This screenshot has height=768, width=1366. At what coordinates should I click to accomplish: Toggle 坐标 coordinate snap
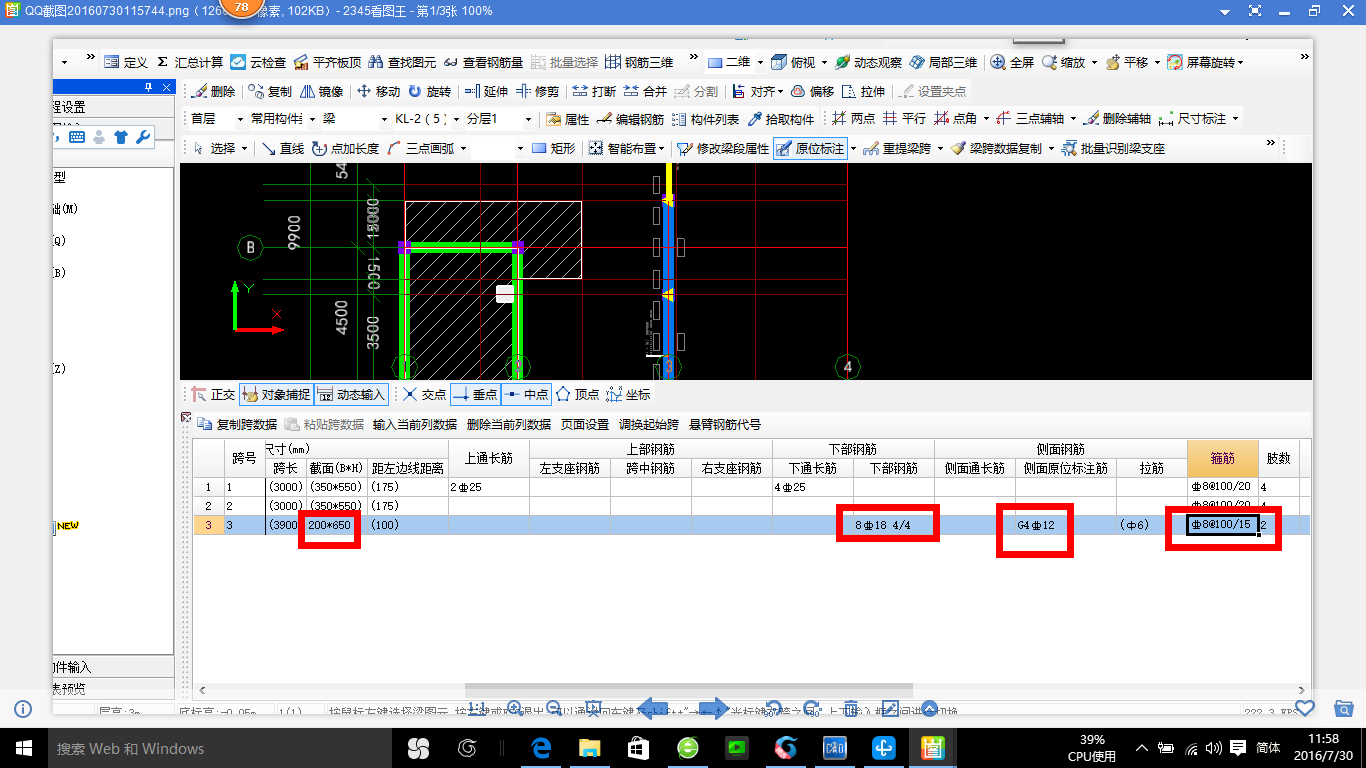pyautogui.click(x=628, y=394)
